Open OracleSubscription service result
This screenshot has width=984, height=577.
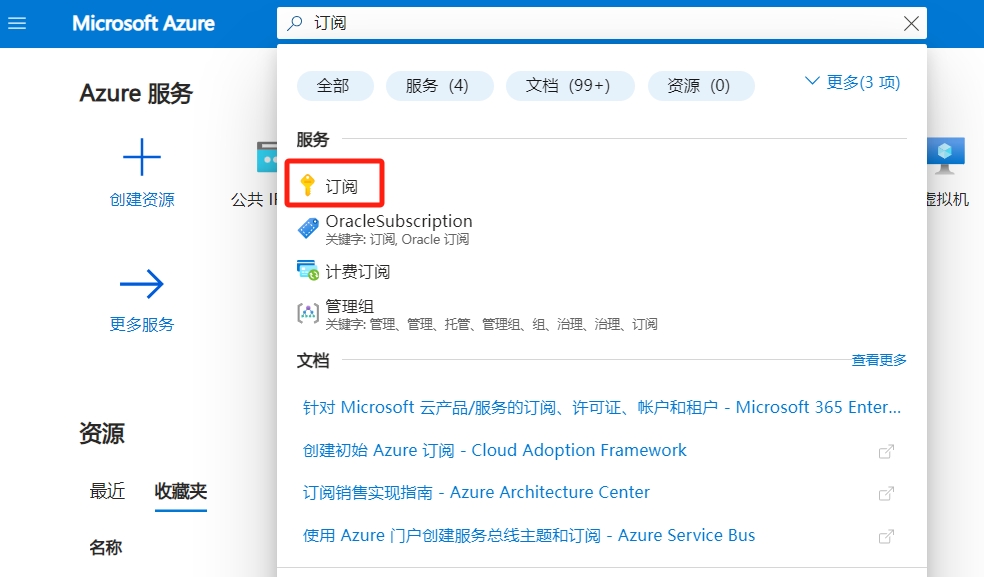[398, 221]
